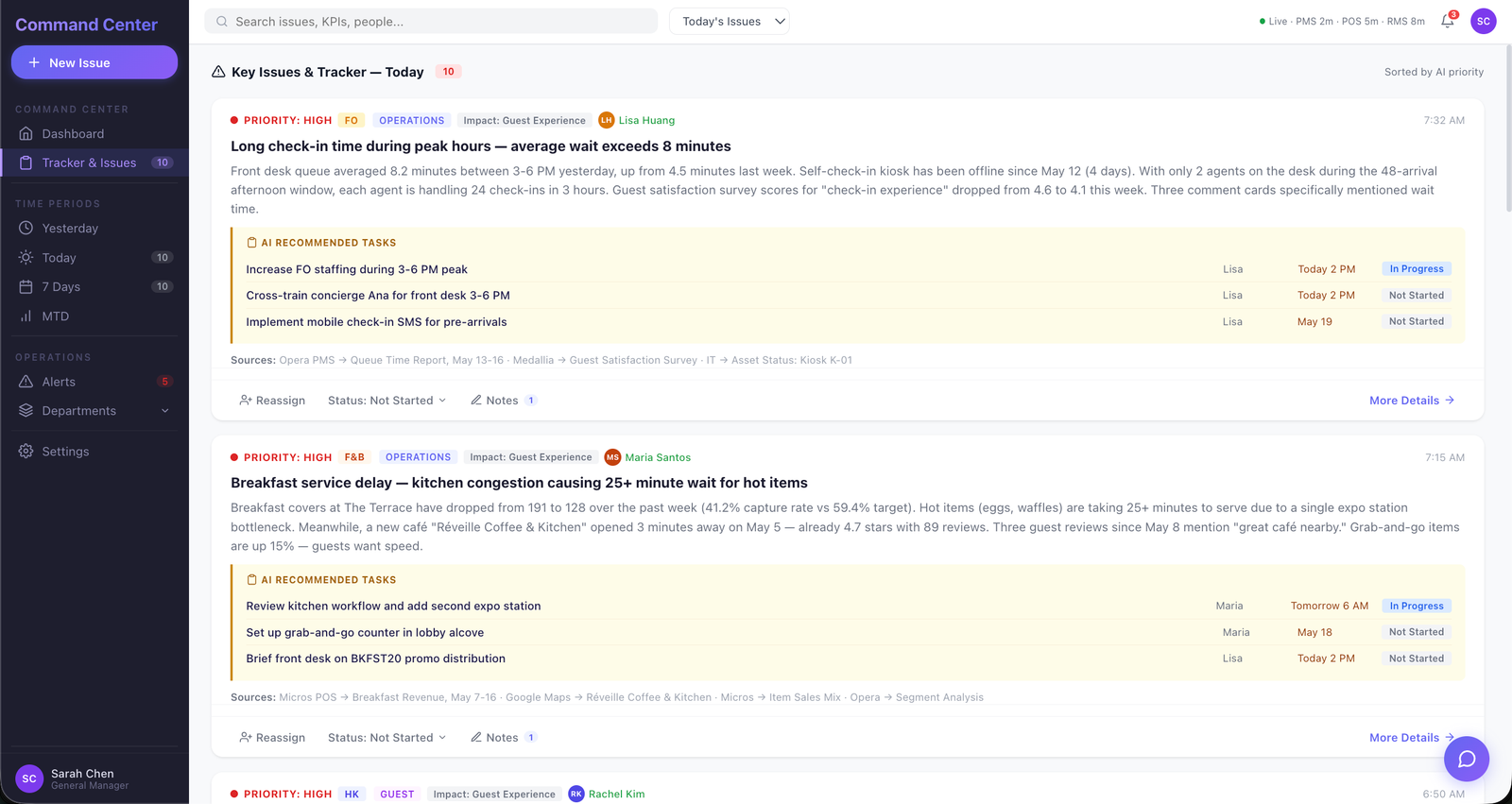Click the Settings gear icon
The height and width of the screenshot is (804, 1512).
[x=26, y=451]
